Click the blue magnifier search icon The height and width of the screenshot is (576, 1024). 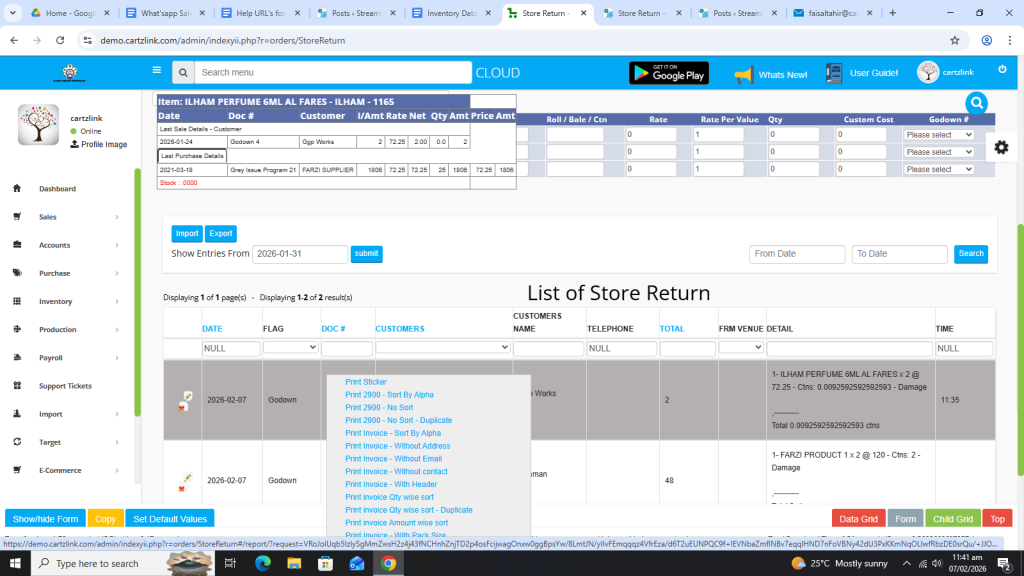[x=976, y=103]
